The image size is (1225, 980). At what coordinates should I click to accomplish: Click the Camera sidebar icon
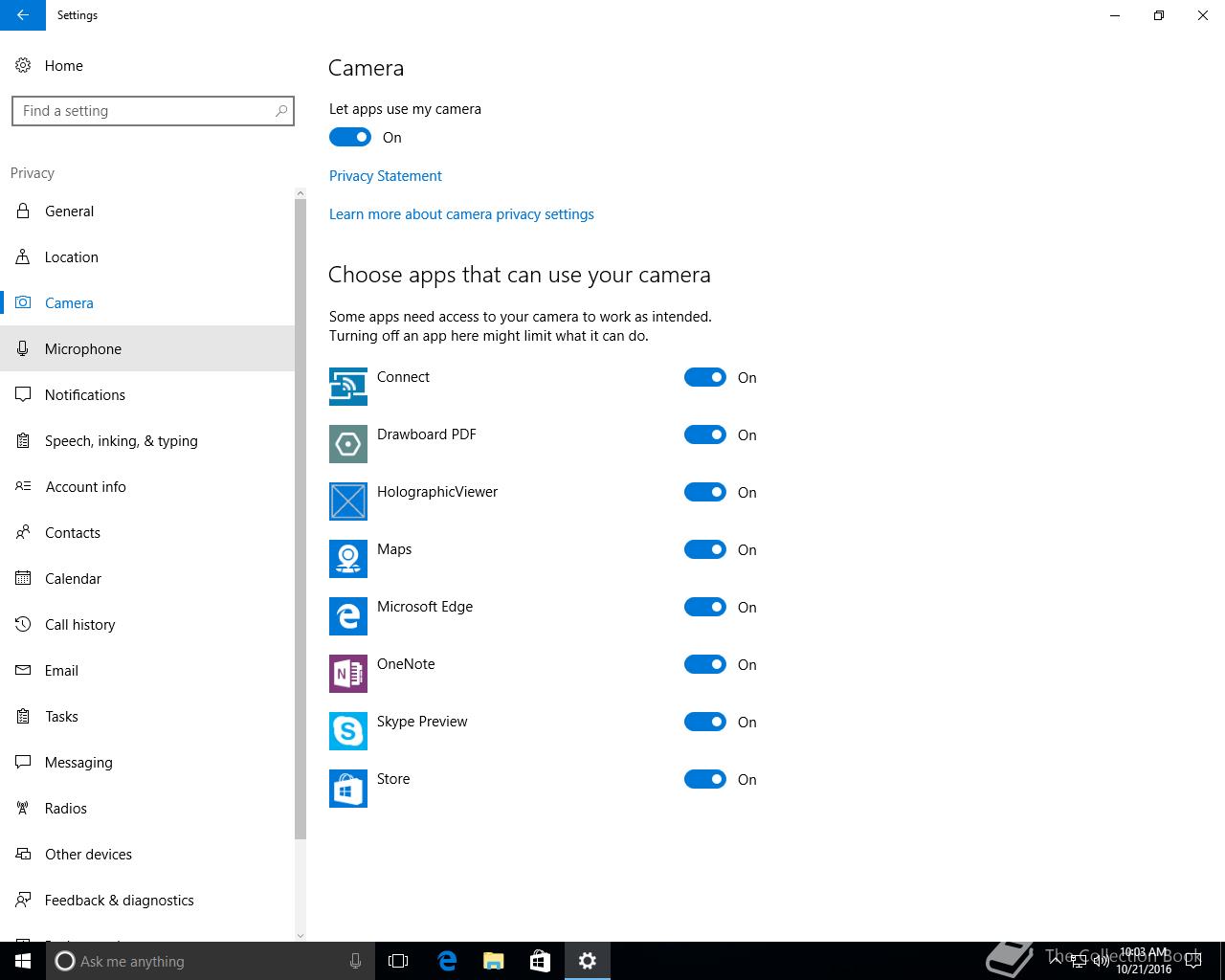pos(23,302)
